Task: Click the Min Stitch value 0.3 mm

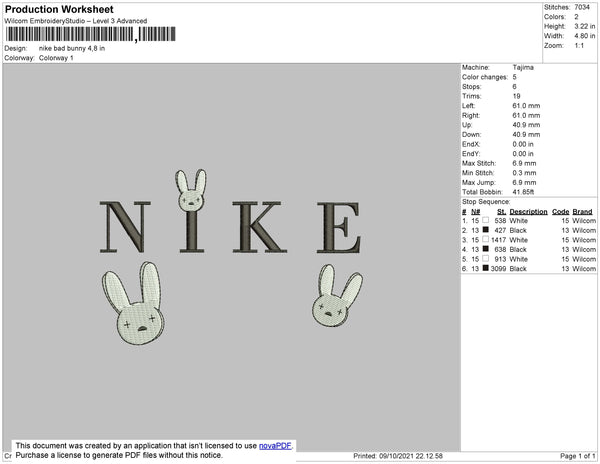Action: point(524,173)
